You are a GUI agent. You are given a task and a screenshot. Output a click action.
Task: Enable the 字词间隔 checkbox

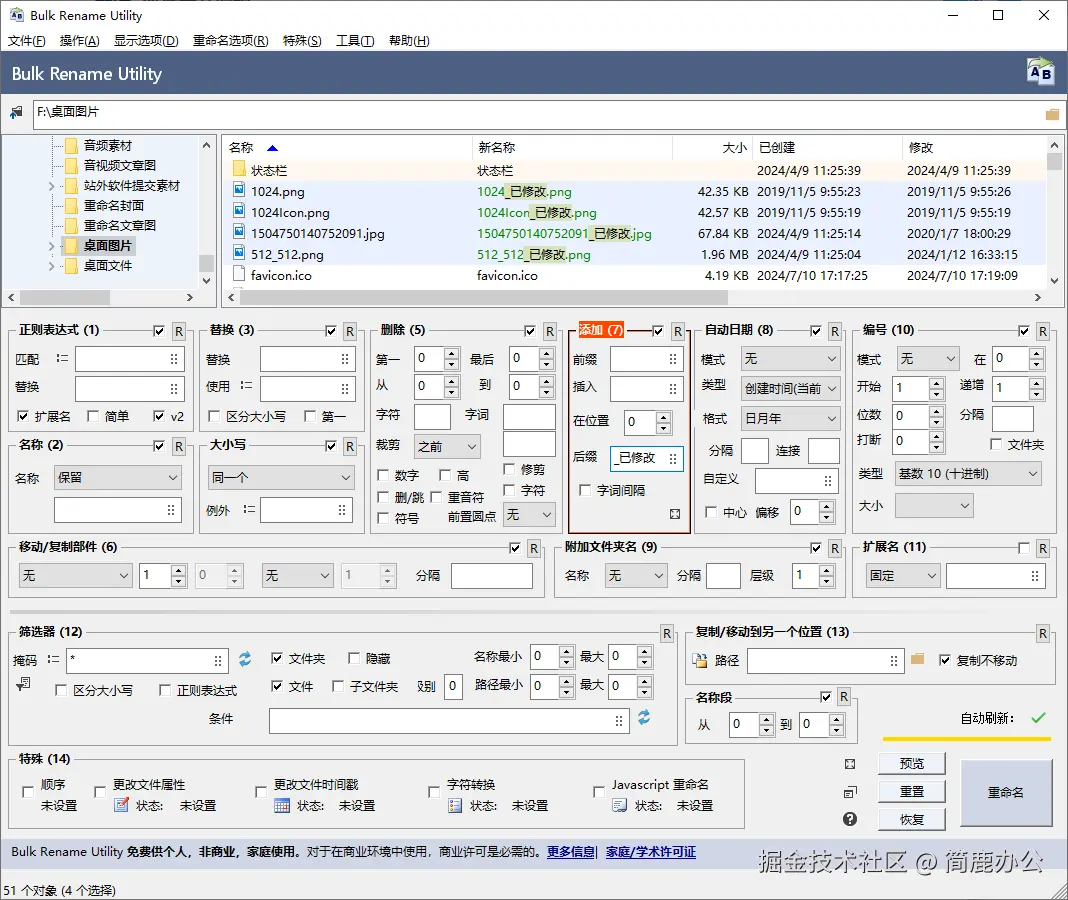point(584,490)
